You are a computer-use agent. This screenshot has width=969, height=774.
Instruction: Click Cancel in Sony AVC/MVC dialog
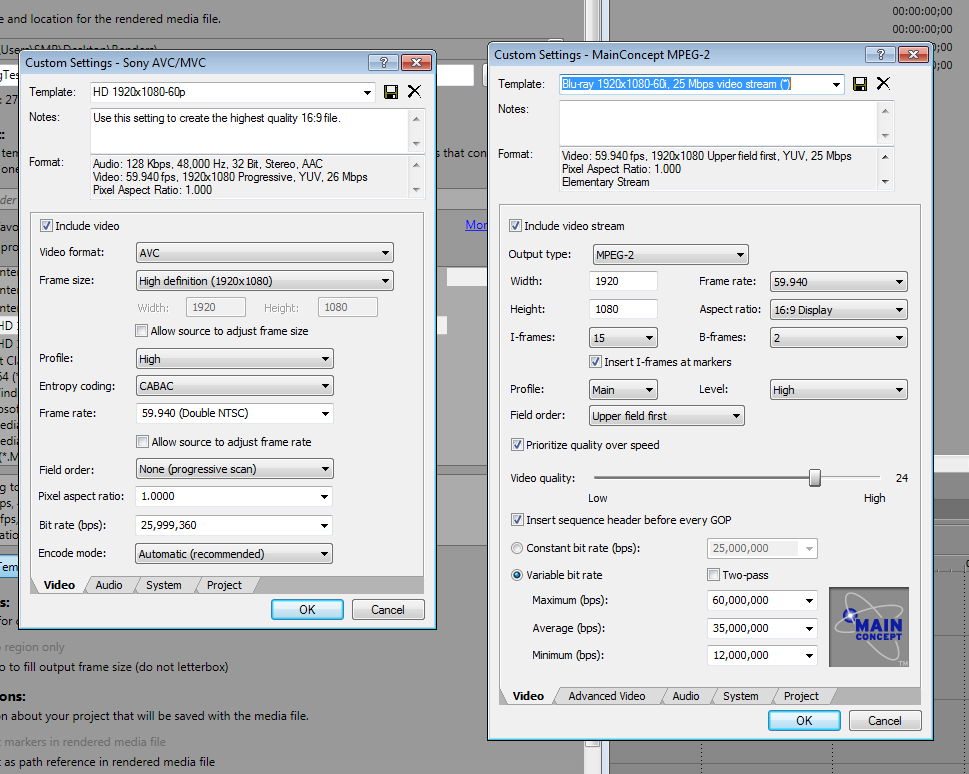387,610
